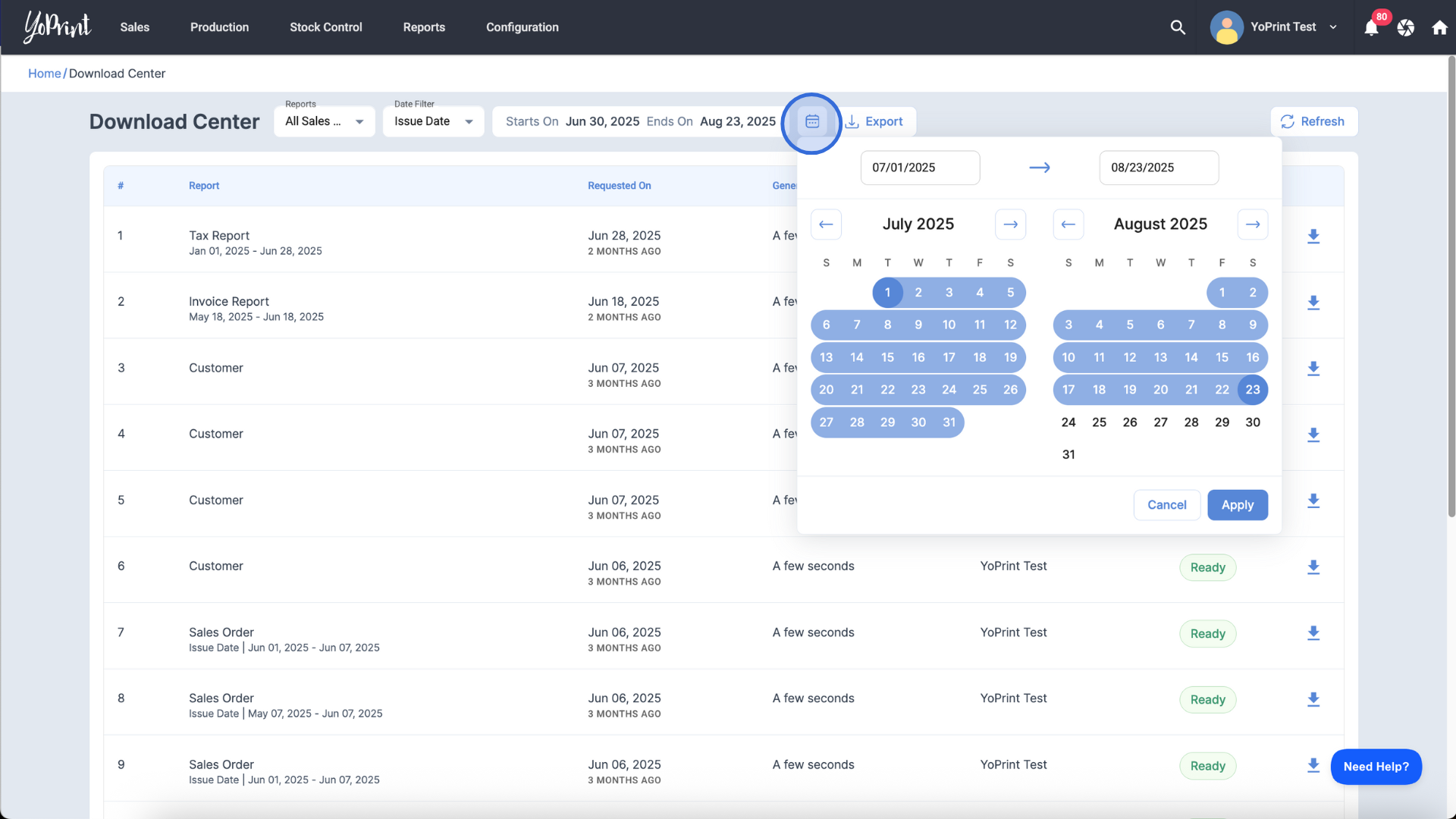The height and width of the screenshot is (819, 1456).
Task: Sort by the Report column header
Action: pyautogui.click(x=204, y=186)
